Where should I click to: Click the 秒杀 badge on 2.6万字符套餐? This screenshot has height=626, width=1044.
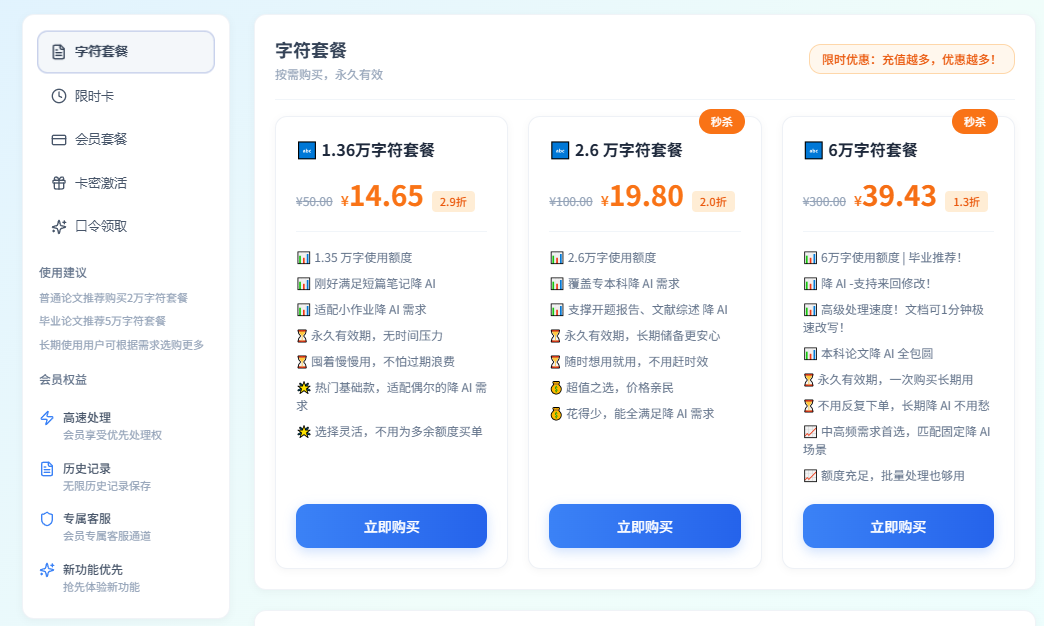tap(721, 122)
